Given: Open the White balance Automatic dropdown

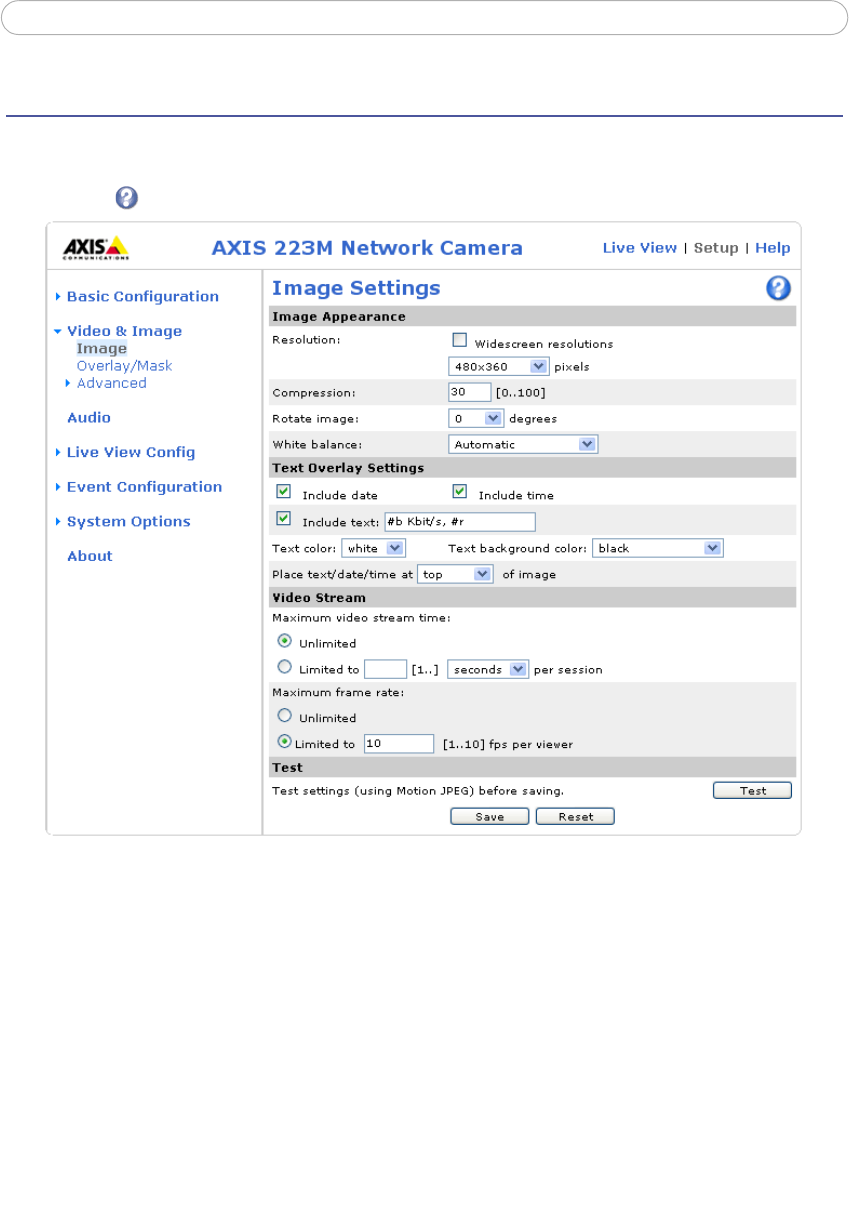Looking at the screenshot, I should tap(523, 444).
